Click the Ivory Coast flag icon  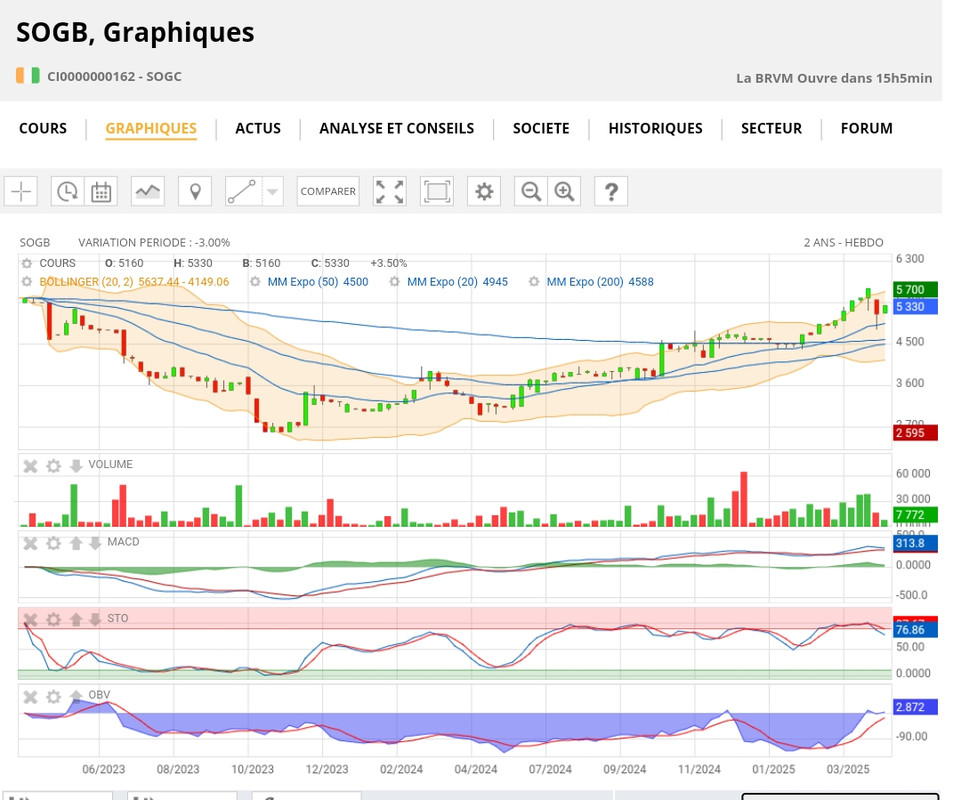pyautogui.click(x=28, y=75)
